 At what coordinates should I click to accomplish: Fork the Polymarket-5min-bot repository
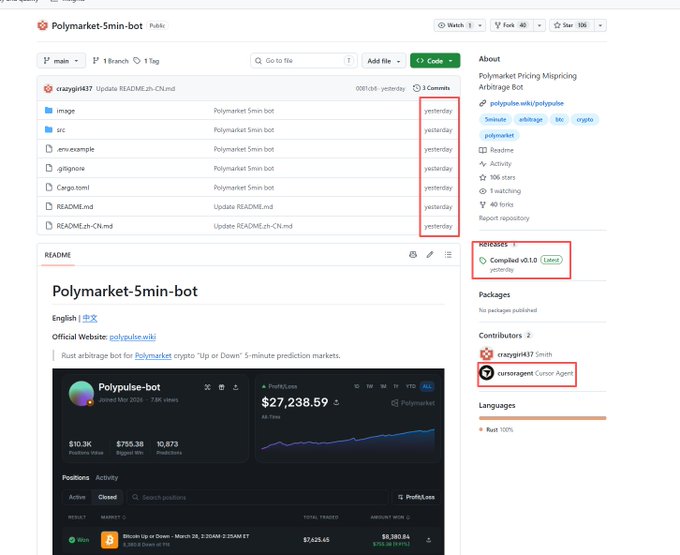point(512,26)
